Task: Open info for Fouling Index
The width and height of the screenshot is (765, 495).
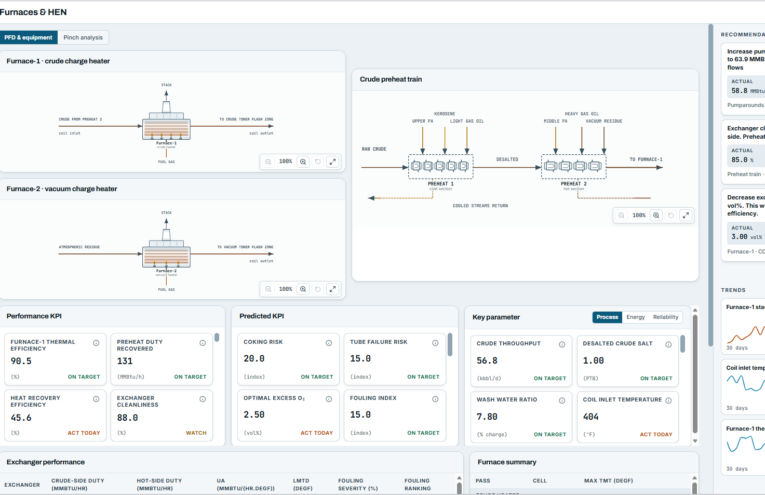Action: (x=435, y=399)
